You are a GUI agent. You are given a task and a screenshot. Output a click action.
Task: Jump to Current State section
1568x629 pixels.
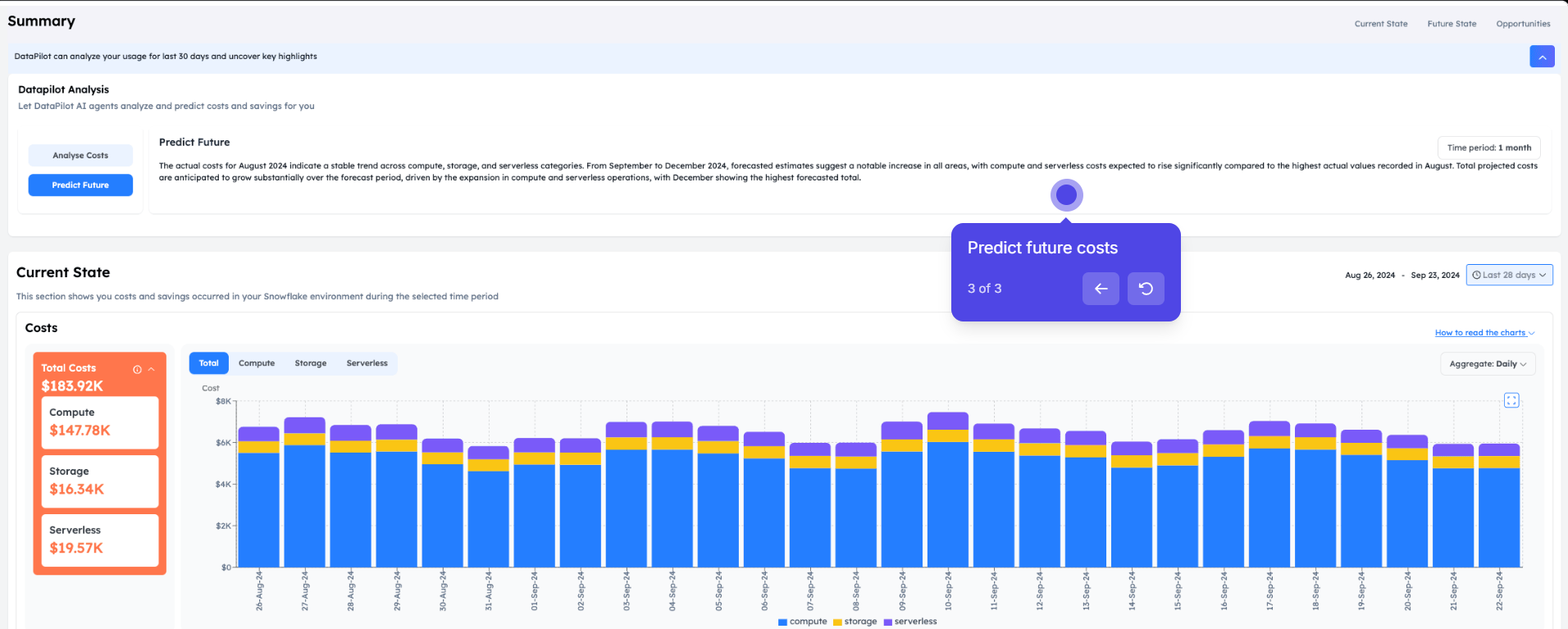(1381, 24)
